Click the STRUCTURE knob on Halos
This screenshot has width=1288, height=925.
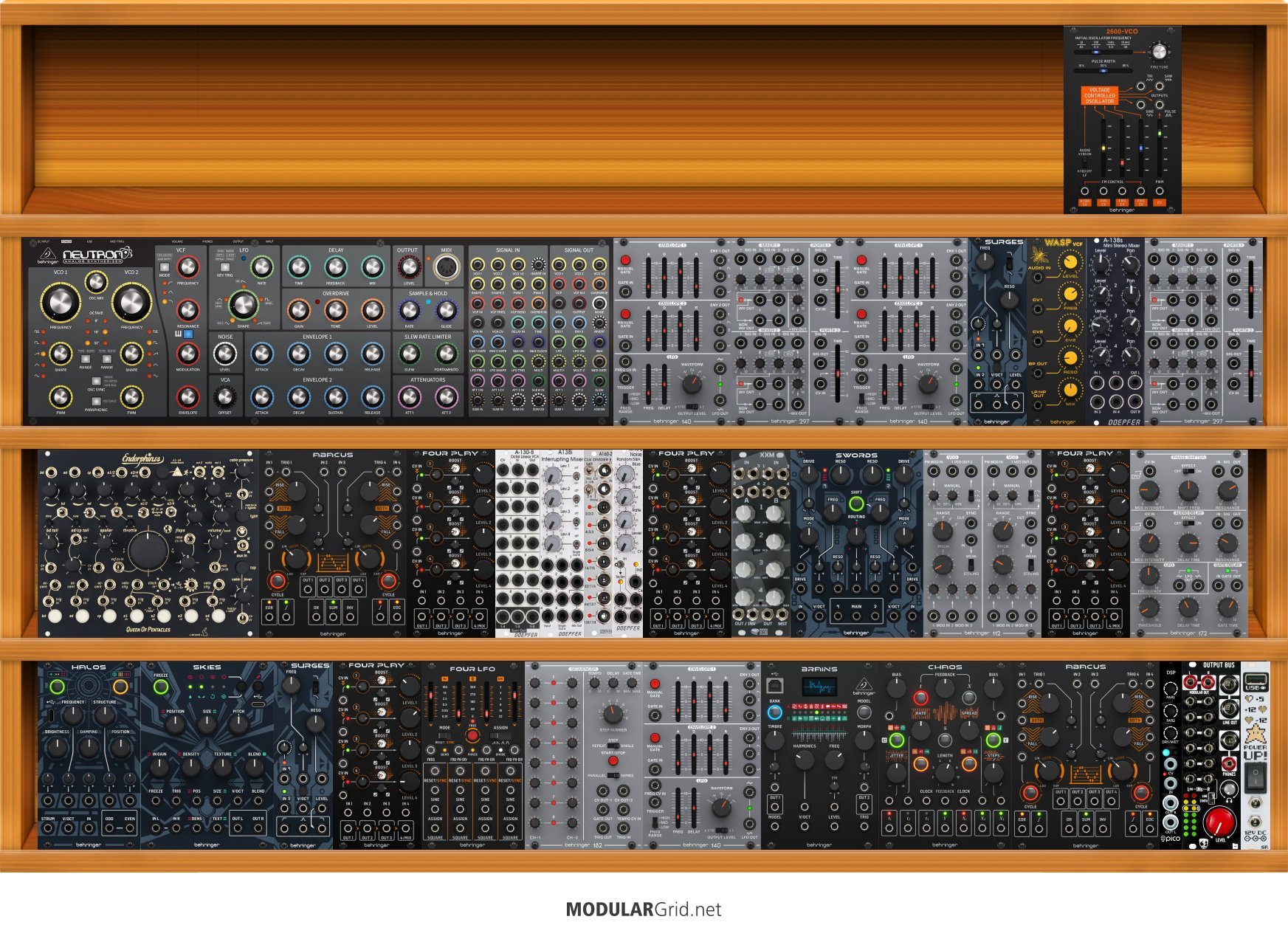point(105,715)
